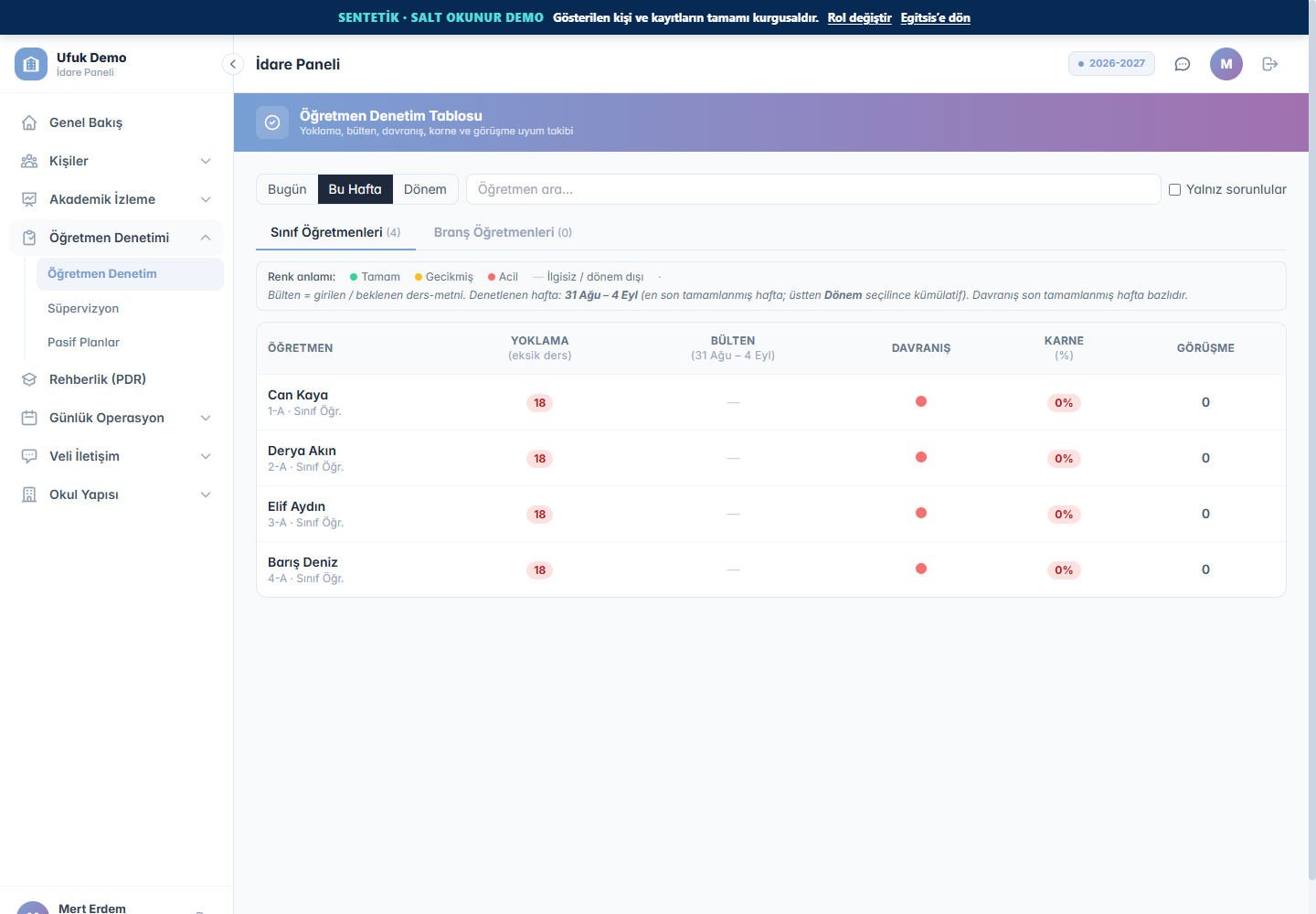This screenshot has width=1316, height=914.
Task: Click Barış Deniz's 0% karne badge
Action: 1064,570
